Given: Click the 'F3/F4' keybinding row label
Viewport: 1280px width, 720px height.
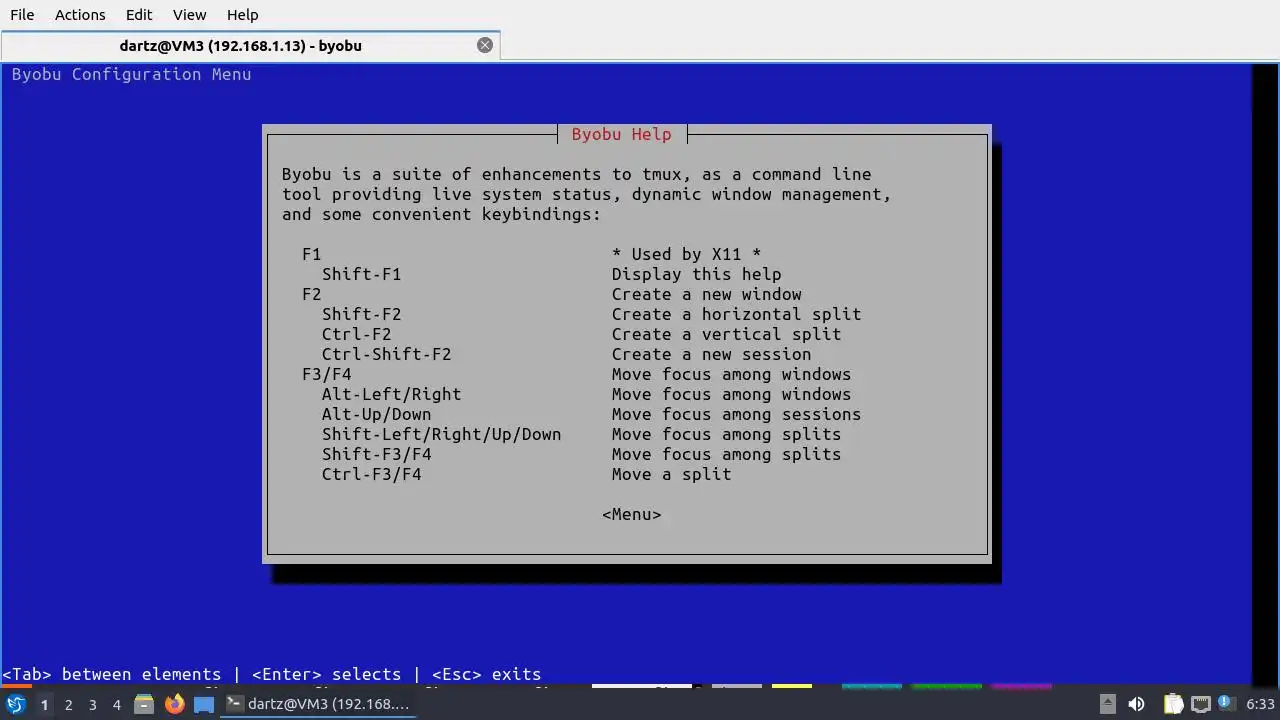Looking at the screenshot, I should [x=326, y=374].
